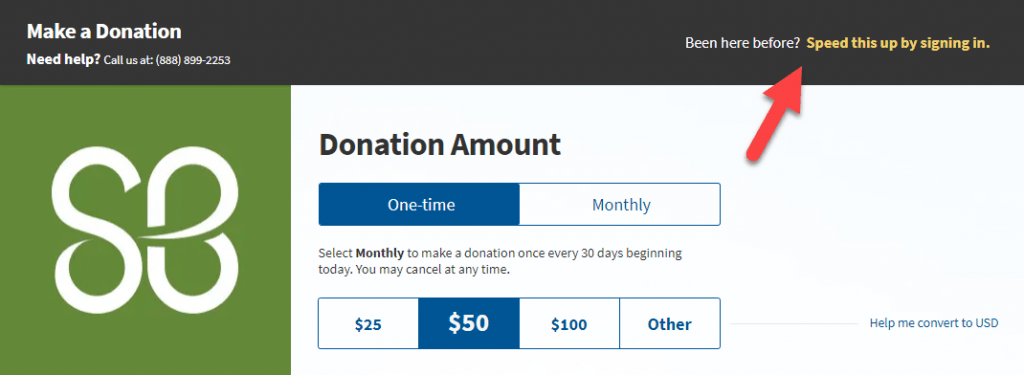Select Other to enter a custom amount
This screenshot has width=1024, height=375.
pyautogui.click(x=670, y=324)
